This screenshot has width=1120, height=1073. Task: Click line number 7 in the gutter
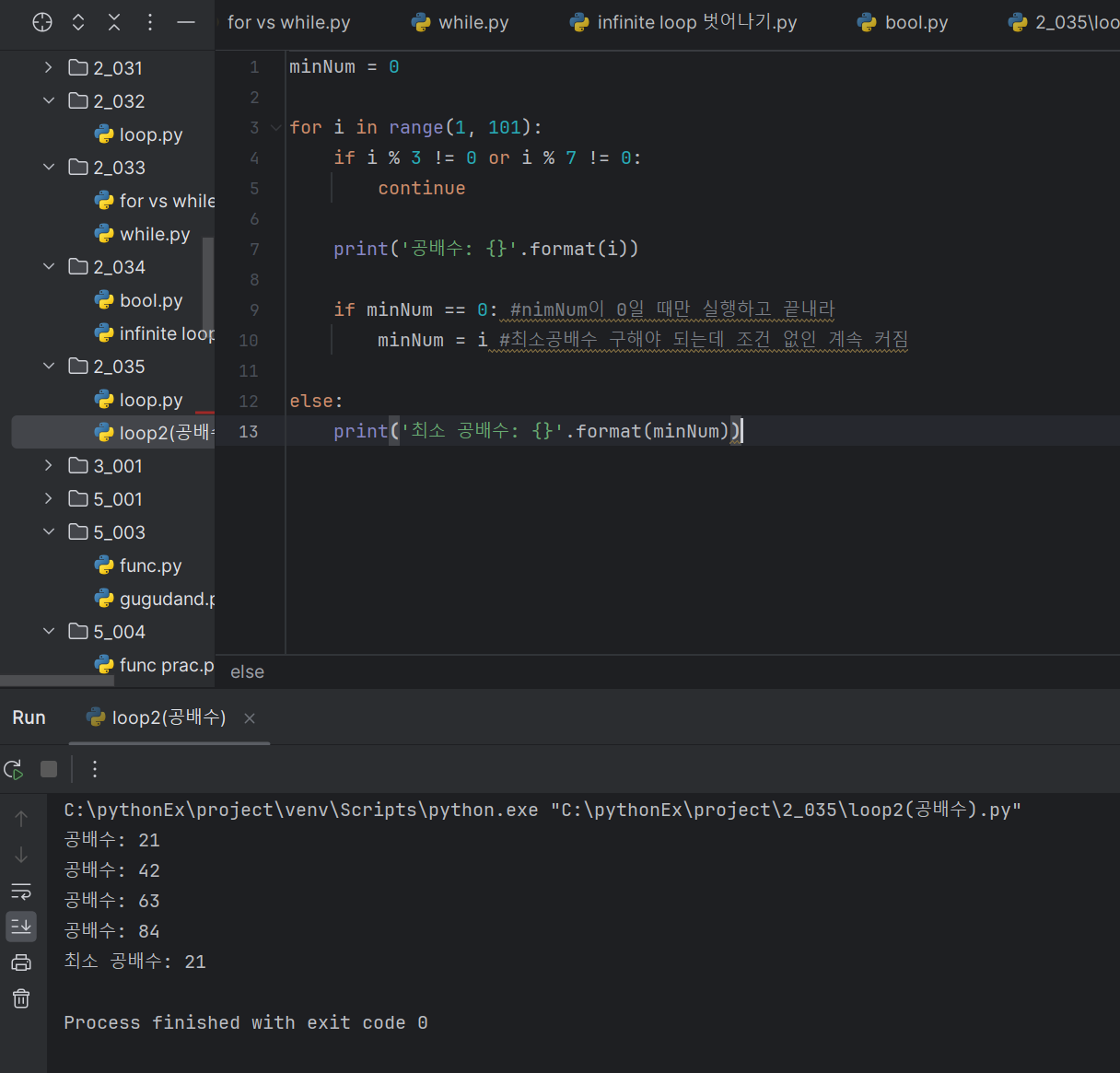pyautogui.click(x=255, y=250)
